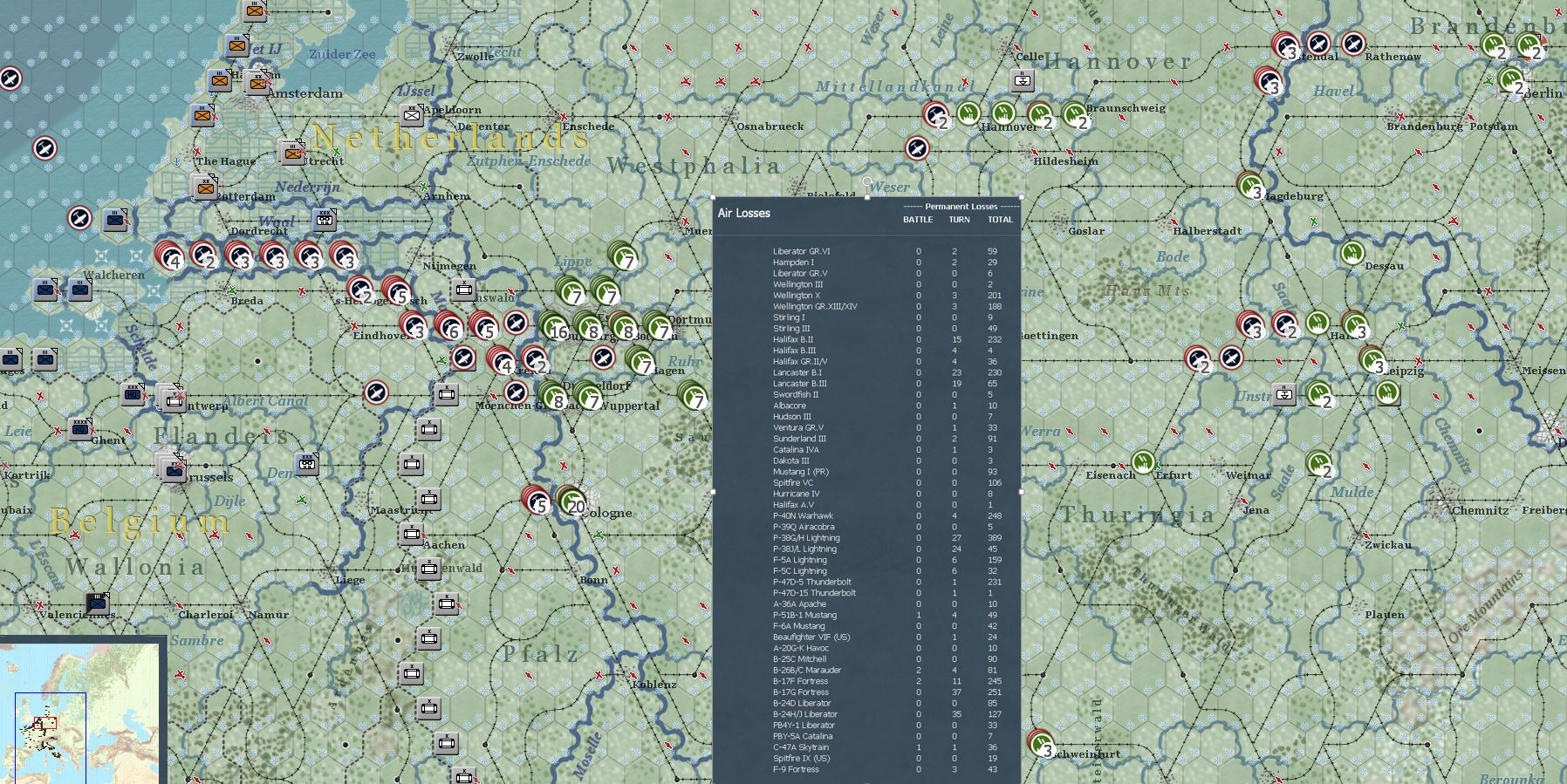Select the Lancaster B.I row in Air Losses
This screenshot has height=784, width=1567.
(866, 372)
